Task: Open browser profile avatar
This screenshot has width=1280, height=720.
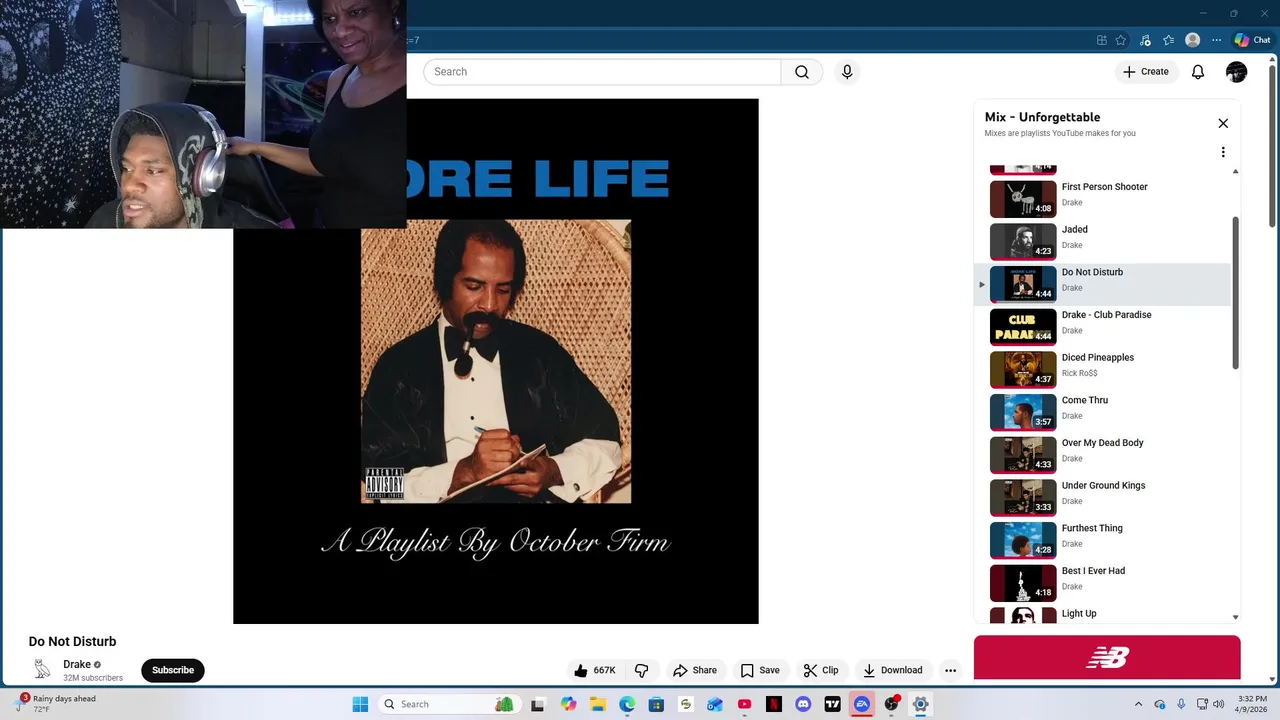Action: click(1192, 40)
